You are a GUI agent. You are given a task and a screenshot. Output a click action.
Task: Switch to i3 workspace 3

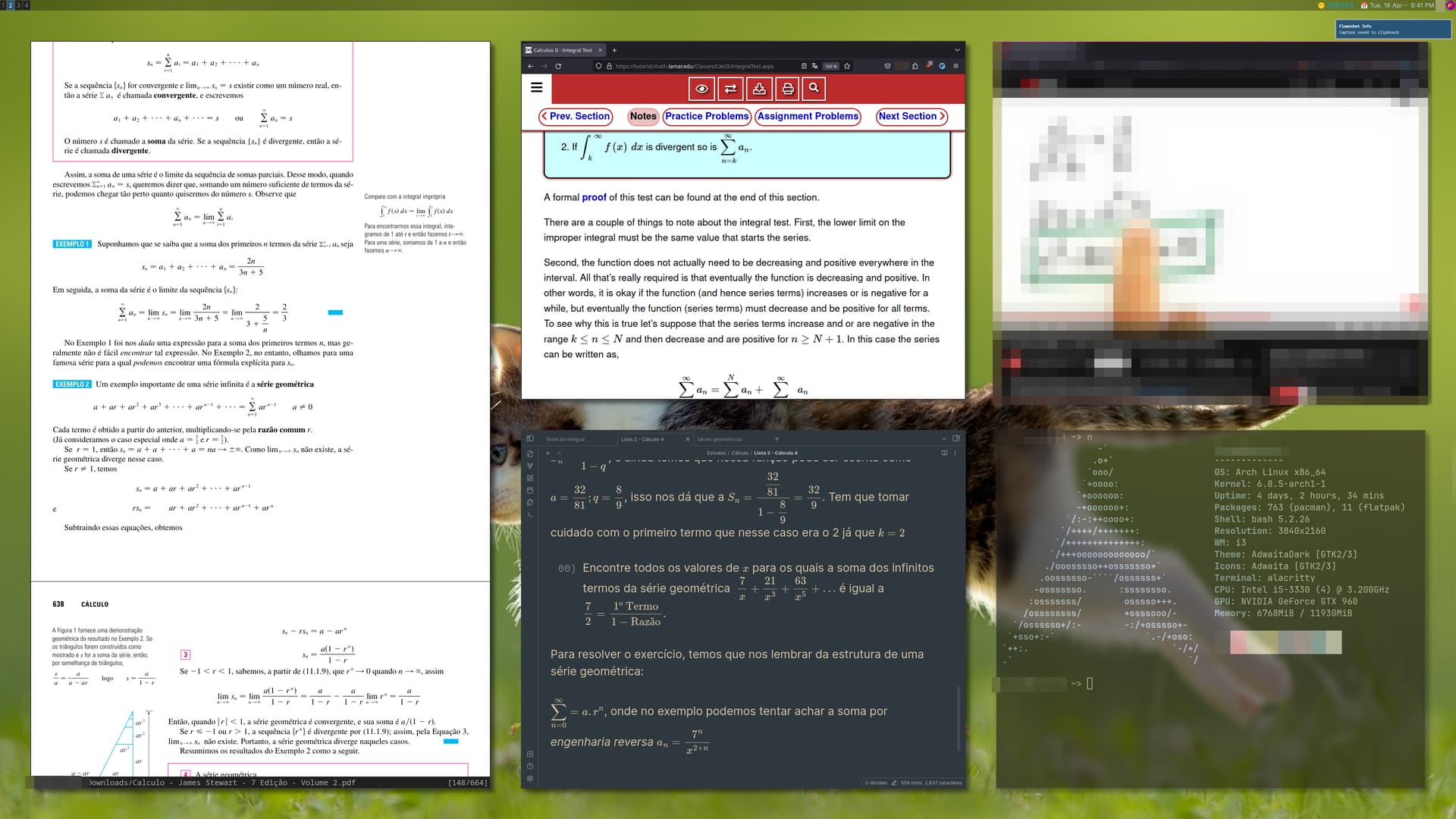pos(18,5)
